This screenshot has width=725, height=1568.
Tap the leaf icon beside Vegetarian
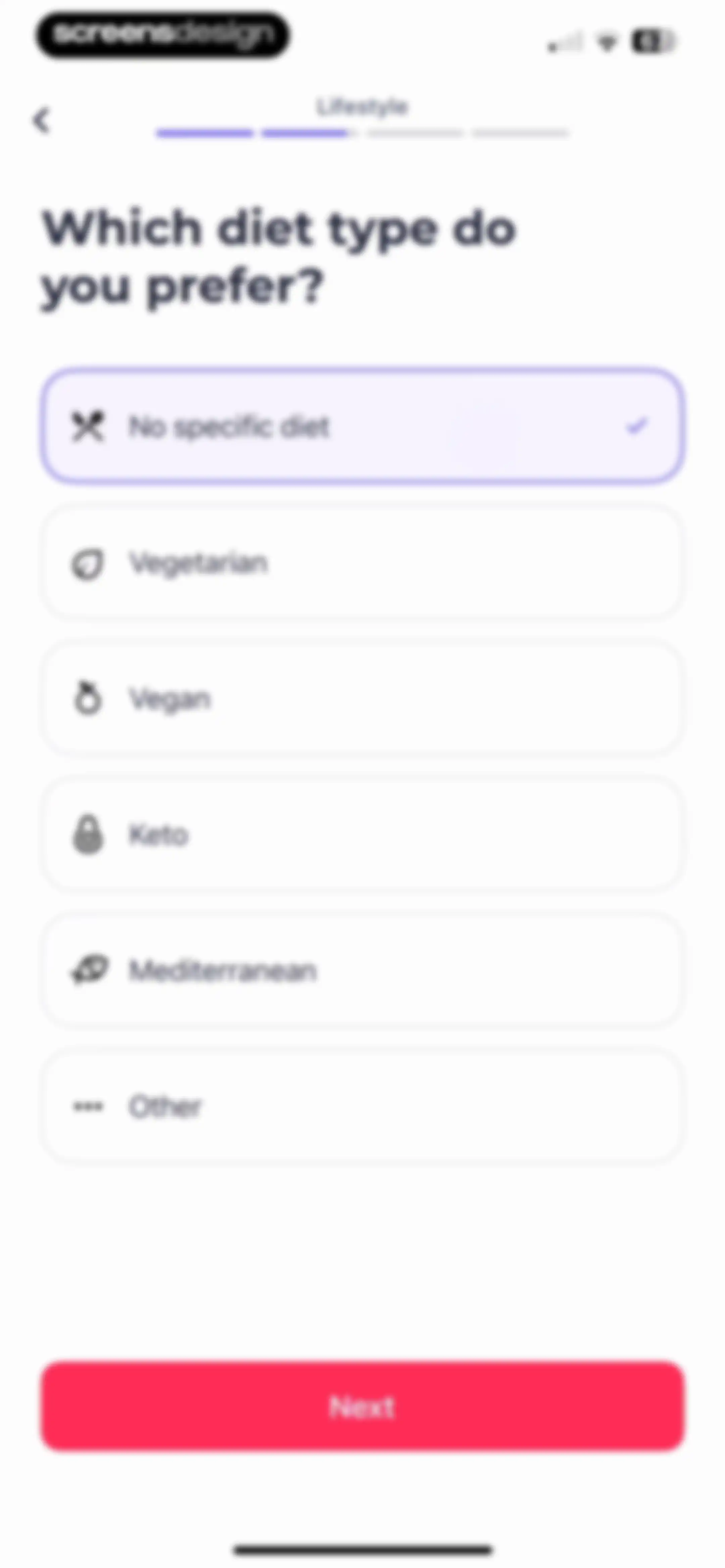tap(88, 564)
